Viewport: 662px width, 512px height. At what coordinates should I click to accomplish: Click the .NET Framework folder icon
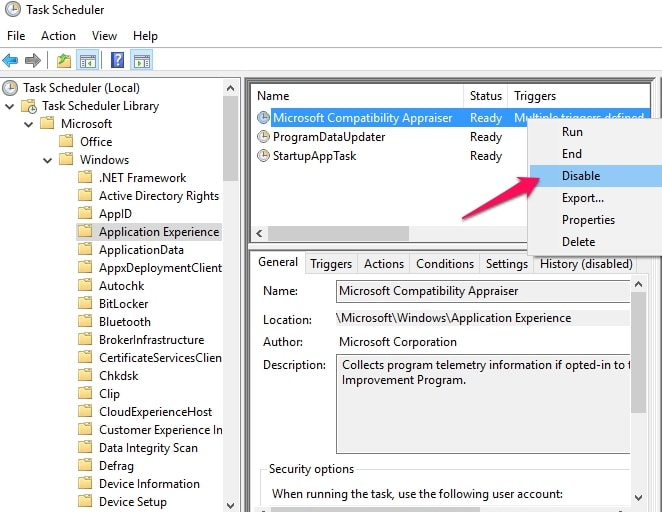[x=85, y=177]
